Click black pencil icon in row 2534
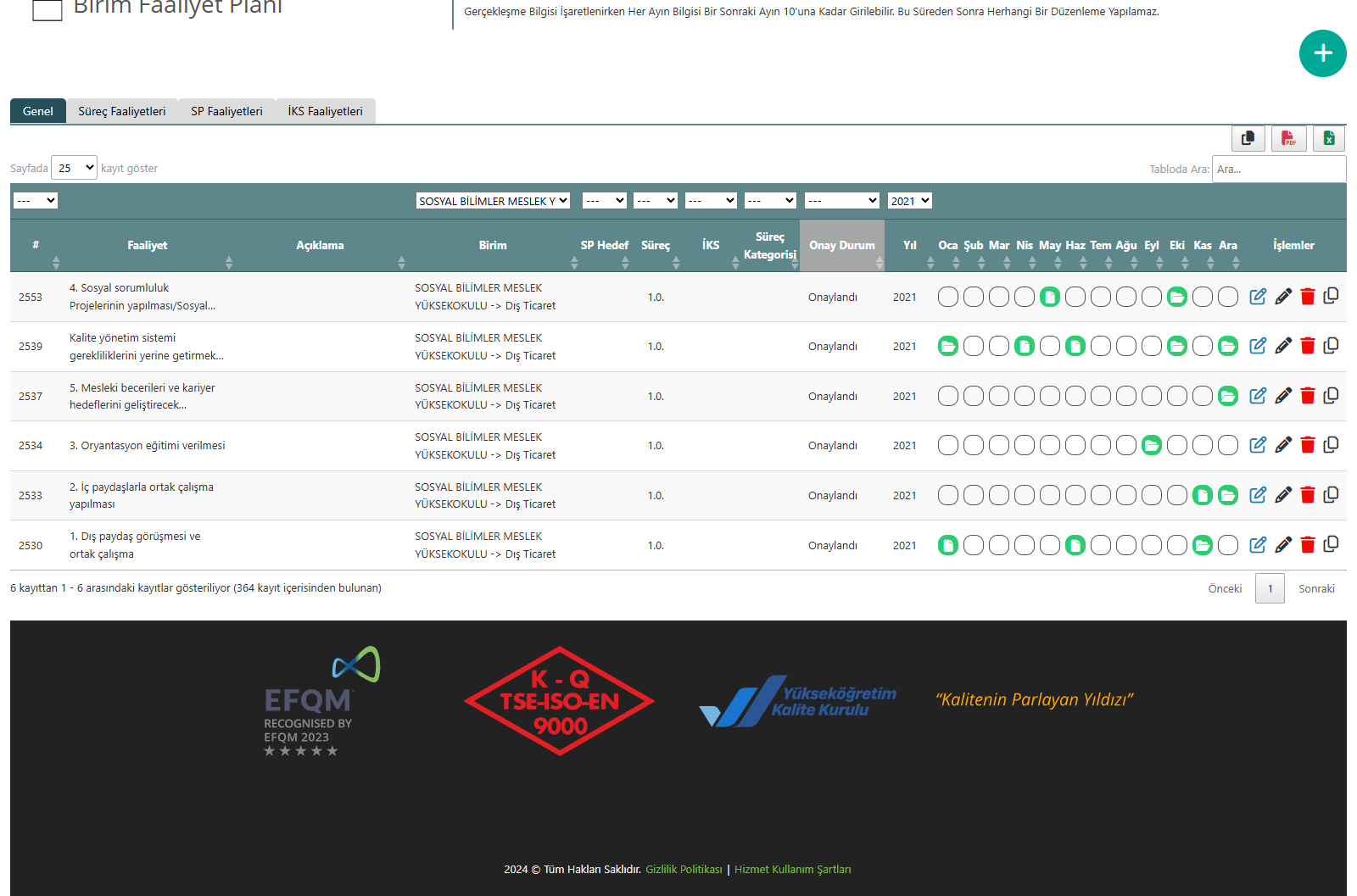The height and width of the screenshot is (896, 1357). pyautogui.click(x=1283, y=445)
